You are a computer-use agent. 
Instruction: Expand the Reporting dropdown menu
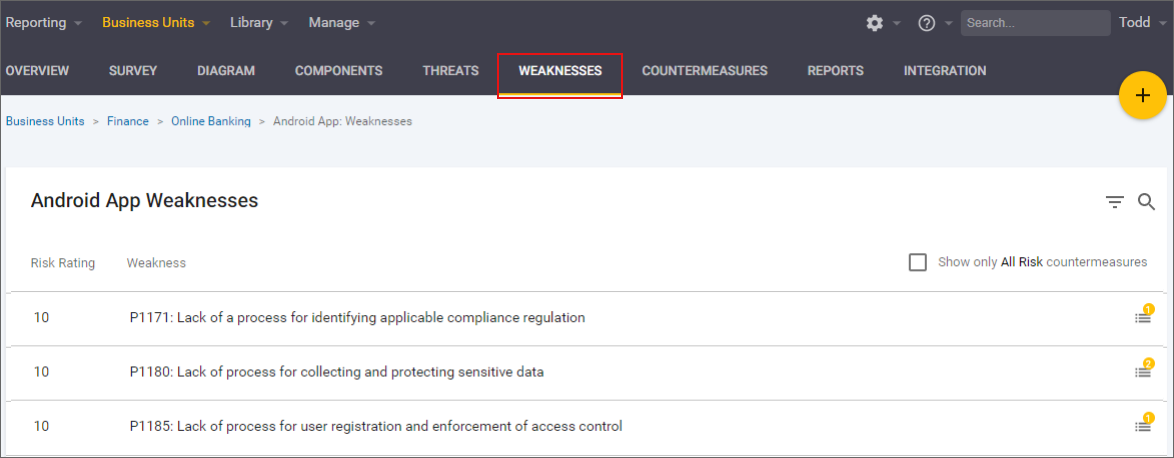(44, 22)
